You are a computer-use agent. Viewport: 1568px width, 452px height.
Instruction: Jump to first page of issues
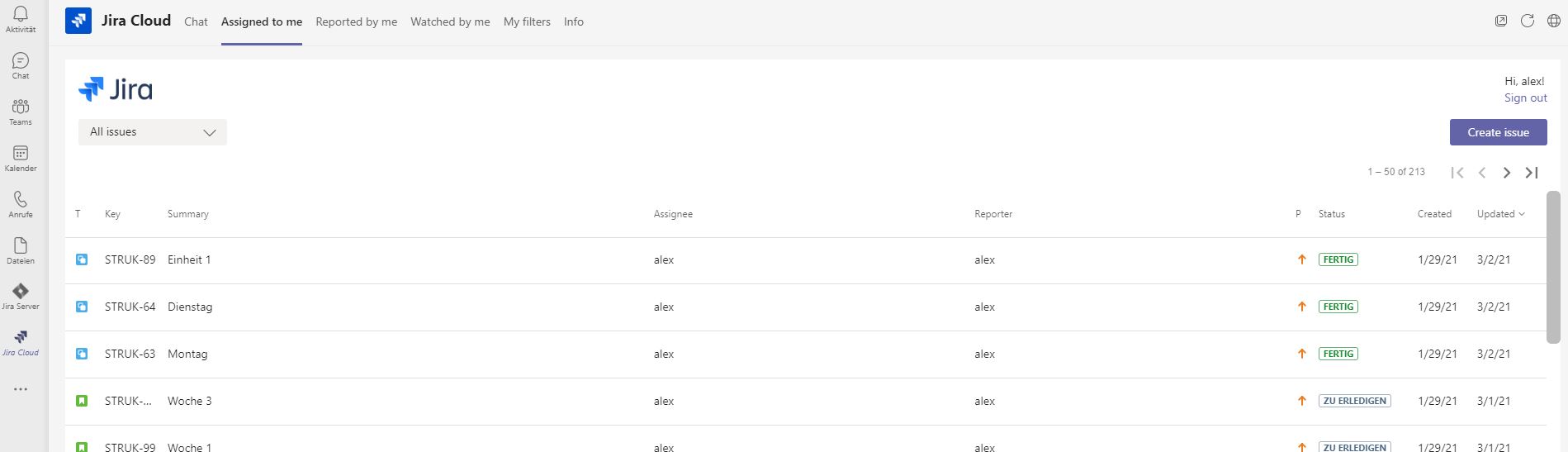click(1457, 173)
